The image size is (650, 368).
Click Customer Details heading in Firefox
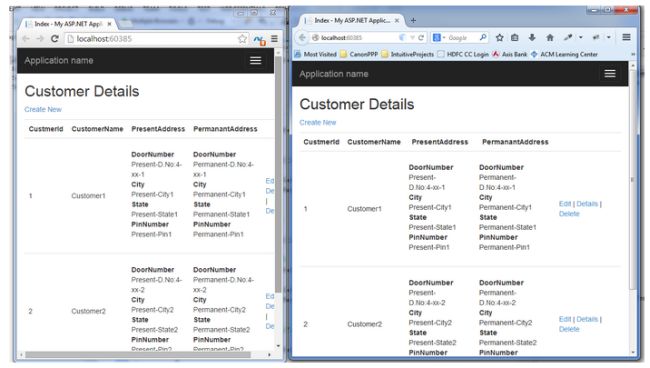pyautogui.click(x=357, y=104)
